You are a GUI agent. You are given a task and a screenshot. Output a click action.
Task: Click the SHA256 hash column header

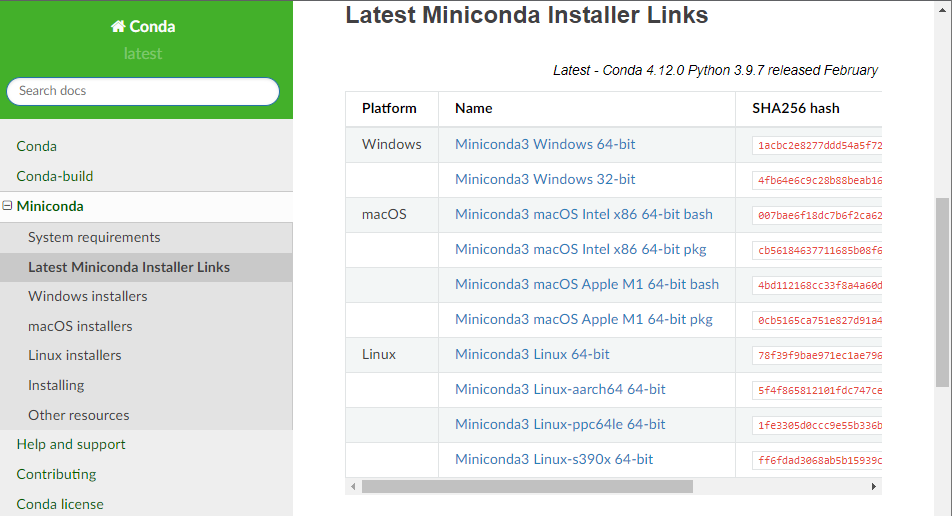[796, 109]
